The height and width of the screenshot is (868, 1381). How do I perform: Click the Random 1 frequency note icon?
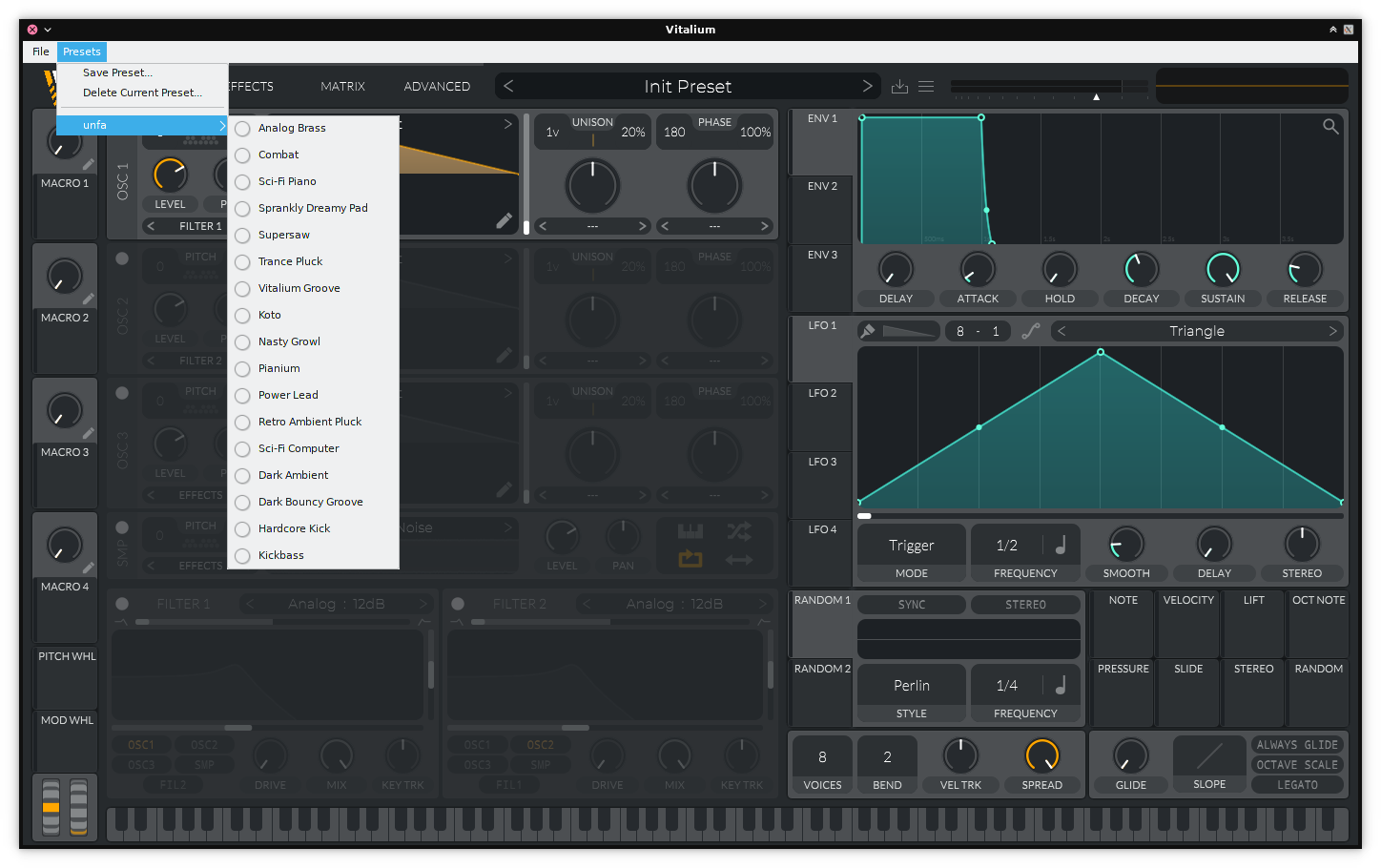[1061, 685]
